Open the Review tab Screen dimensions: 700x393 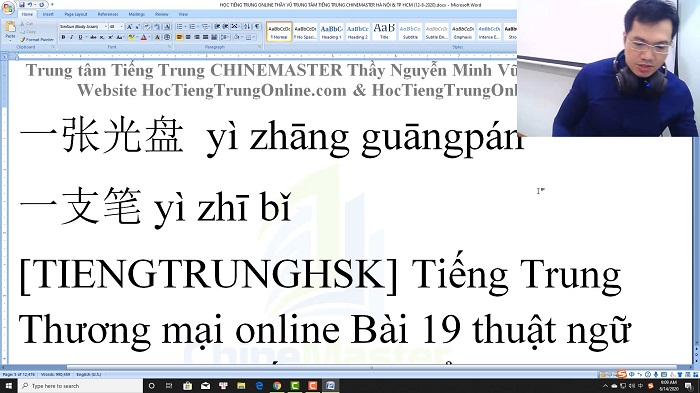point(162,14)
